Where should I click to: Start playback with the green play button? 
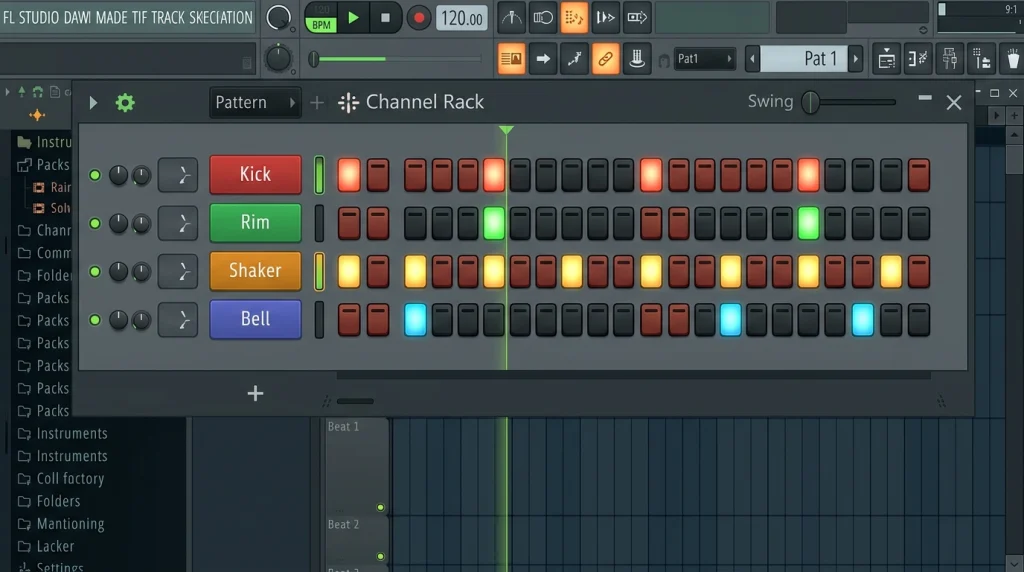353,18
